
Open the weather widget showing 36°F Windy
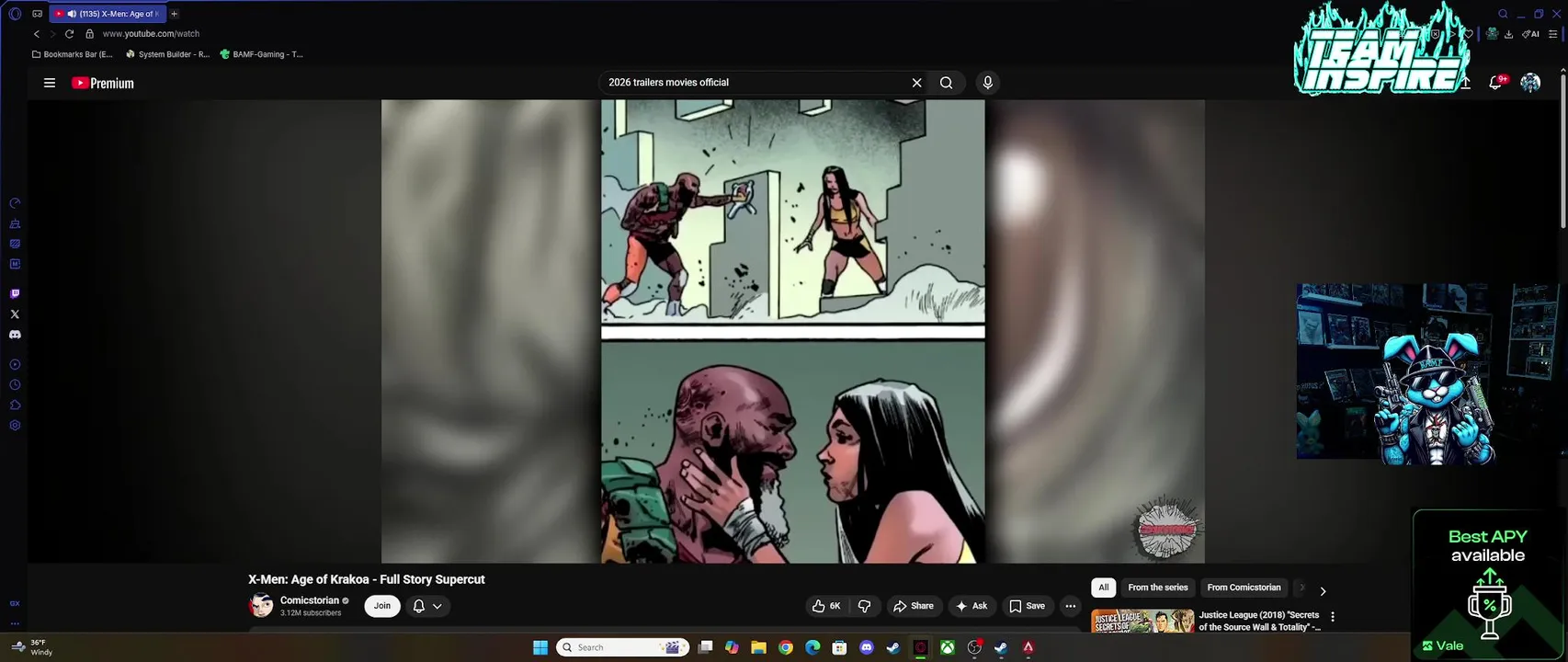(x=33, y=647)
